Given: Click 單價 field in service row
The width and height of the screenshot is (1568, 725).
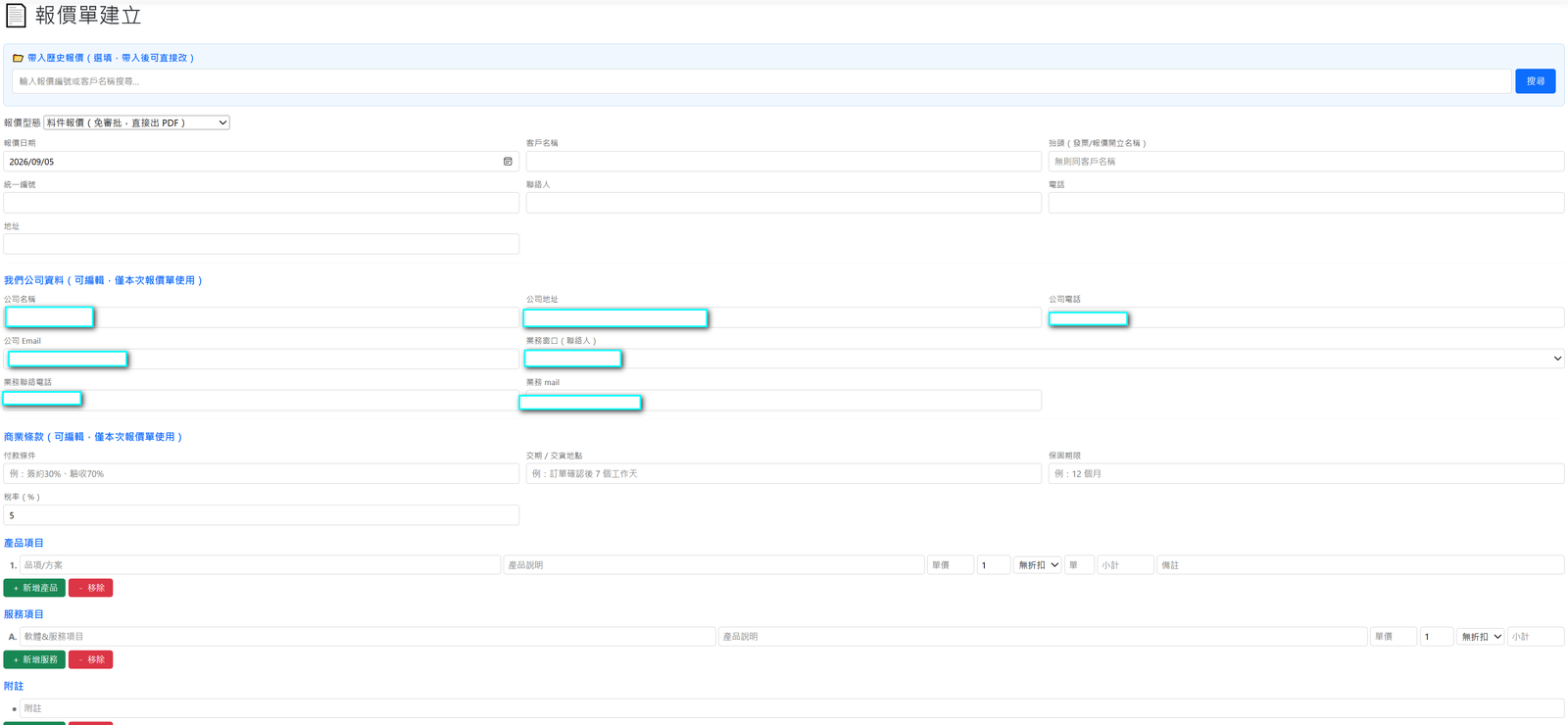Looking at the screenshot, I should pyautogui.click(x=1394, y=637).
